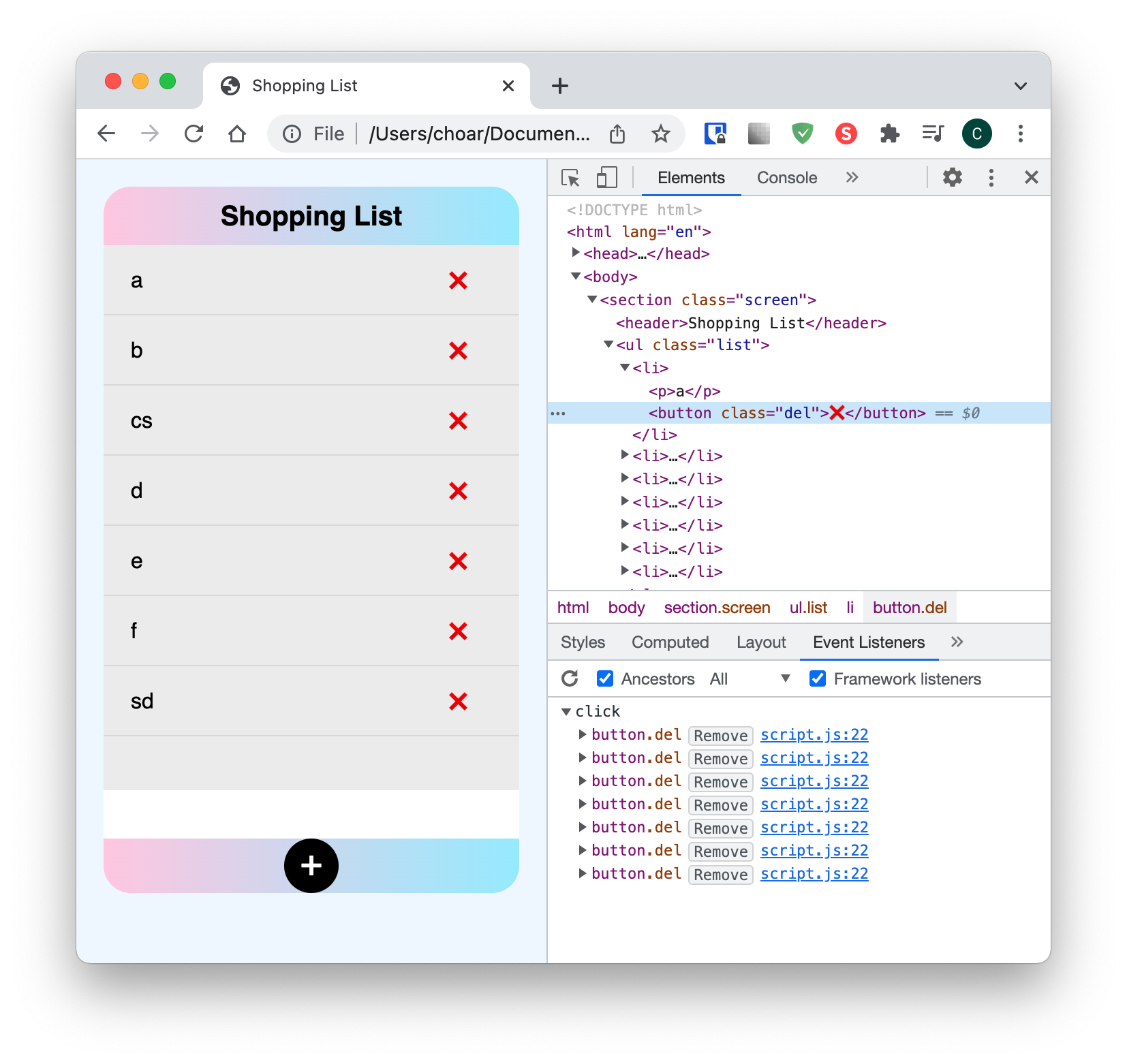Select the p a element node
Screen dimensions: 1127x1064
[684, 391]
